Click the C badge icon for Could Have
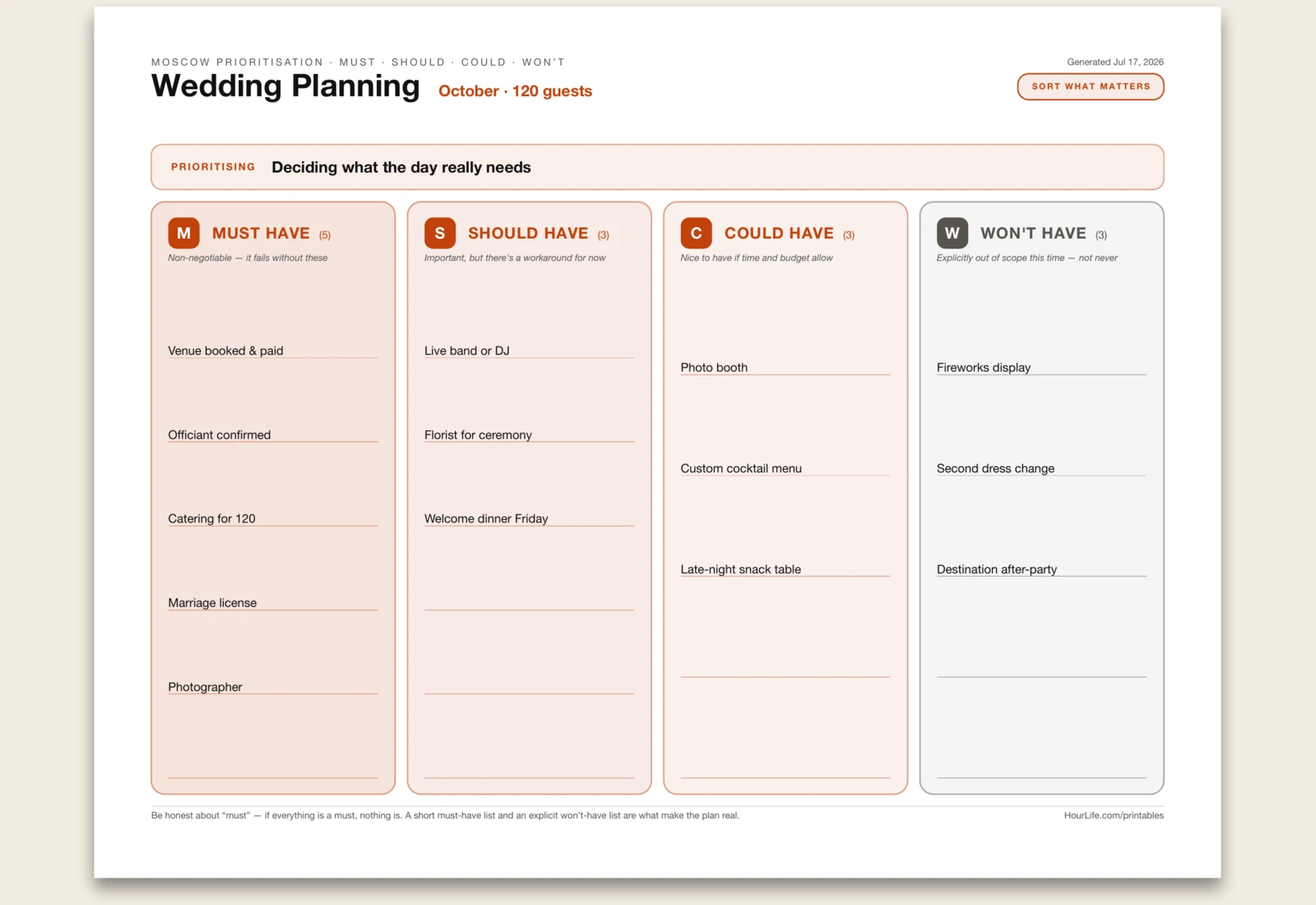1316x905 pixels. (696, 233)
